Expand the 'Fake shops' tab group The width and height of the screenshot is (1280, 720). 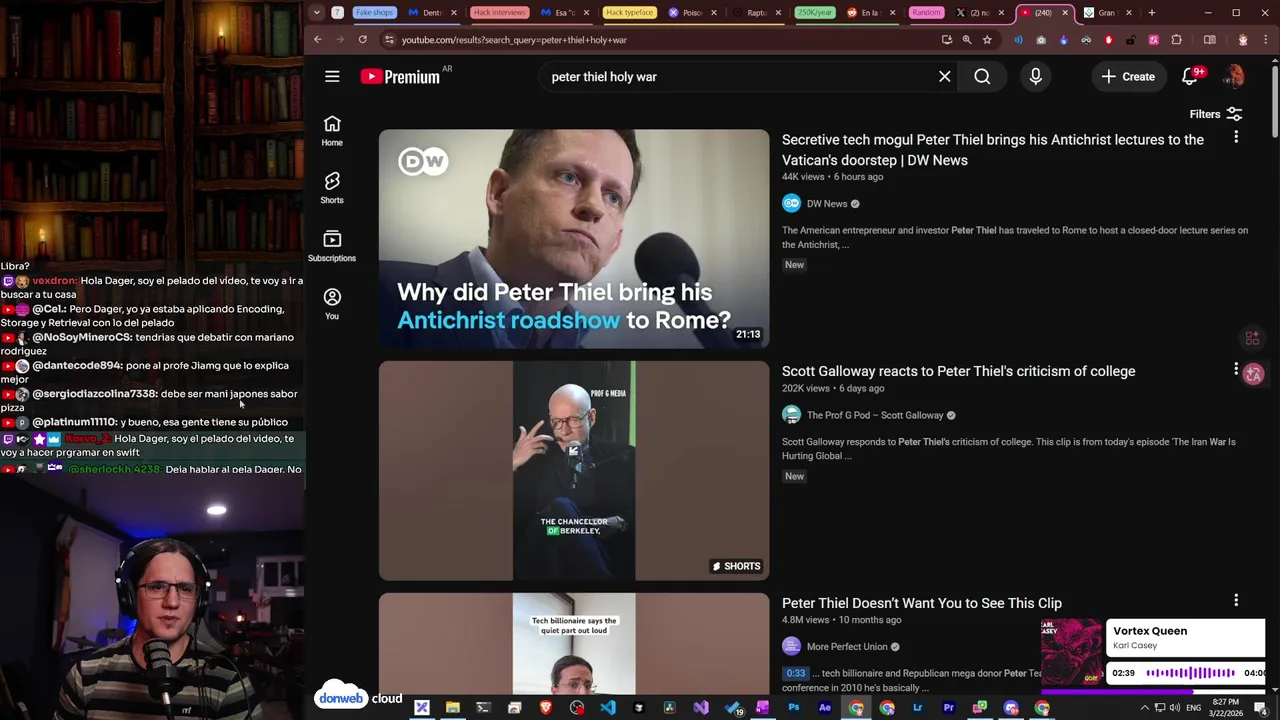point(375,13)
